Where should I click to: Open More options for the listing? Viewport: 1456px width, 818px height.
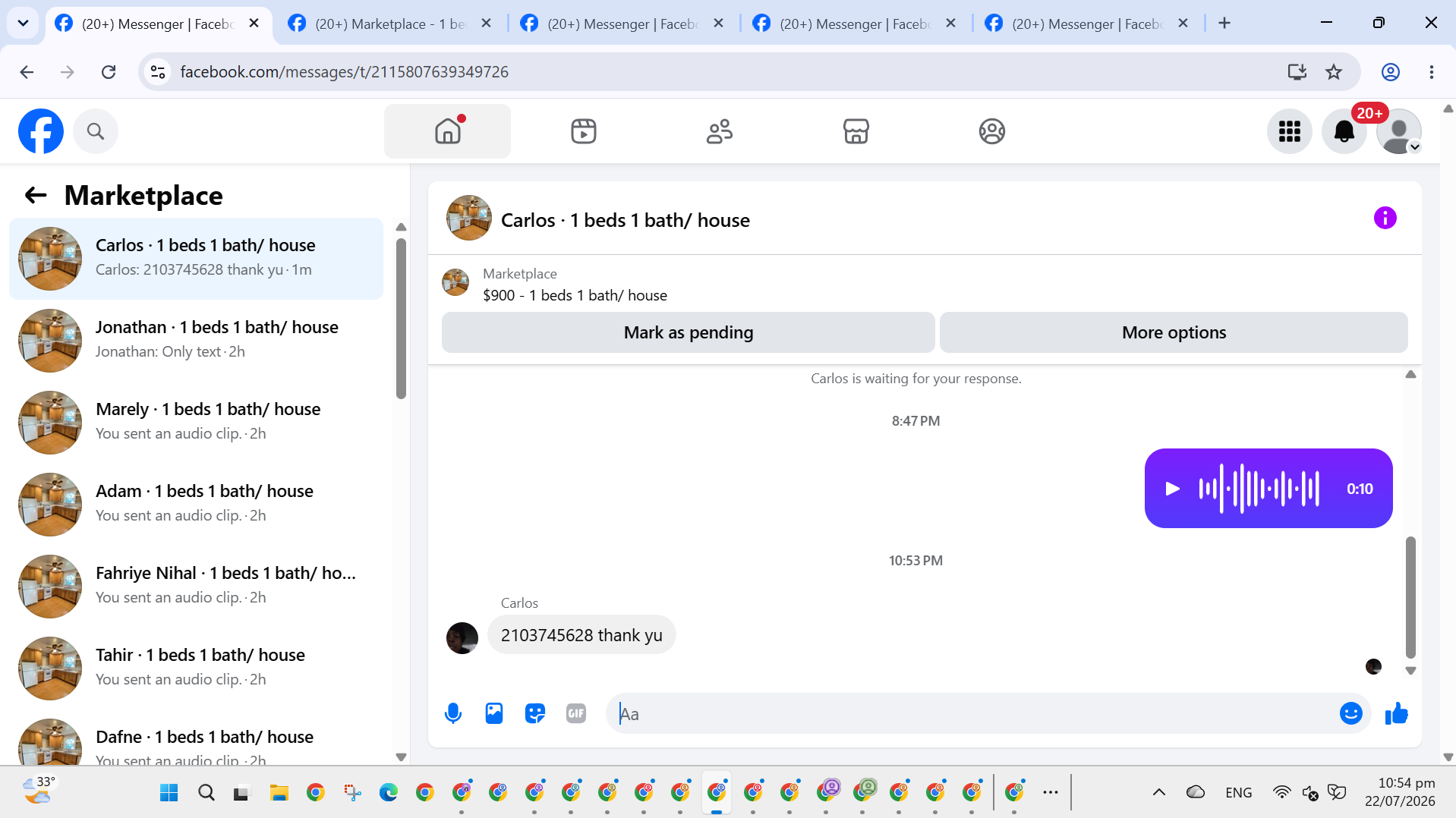[1174, 332]
